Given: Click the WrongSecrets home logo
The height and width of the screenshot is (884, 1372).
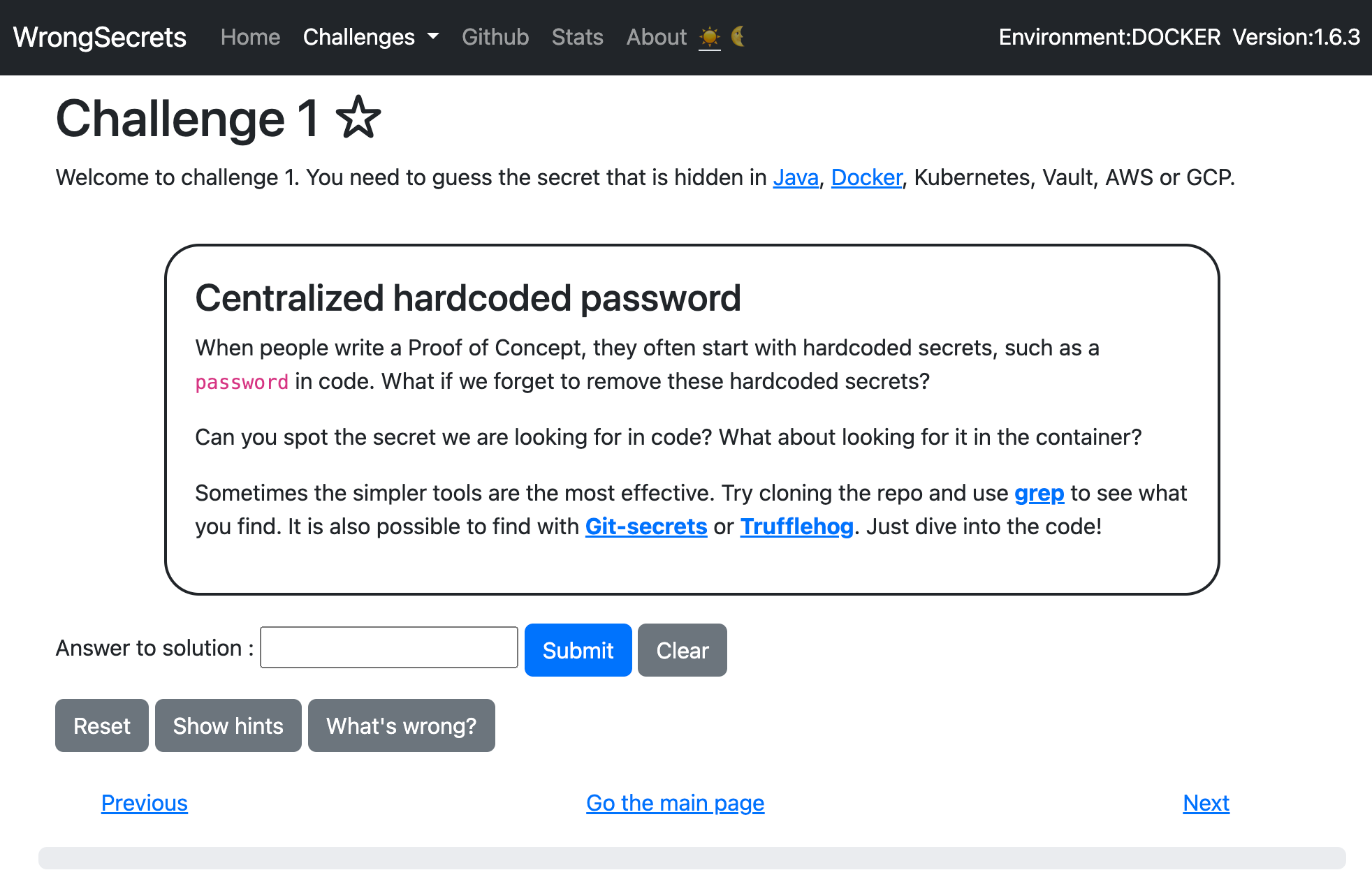Looking at the screenshot, I should click(100, 37).
